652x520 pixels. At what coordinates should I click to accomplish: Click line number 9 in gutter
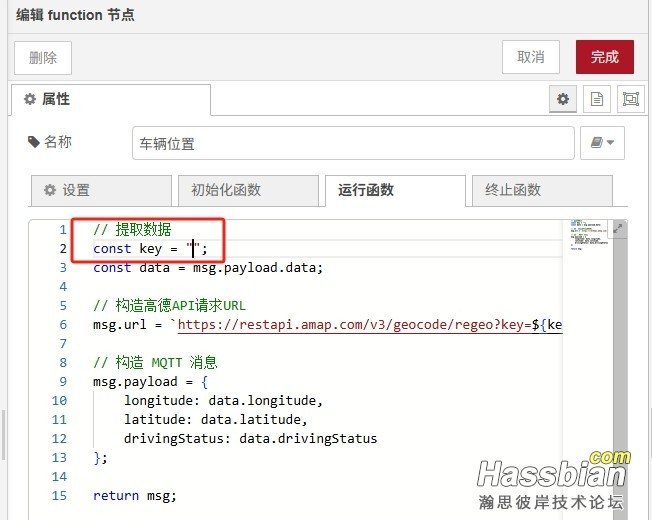click(63, 382)
